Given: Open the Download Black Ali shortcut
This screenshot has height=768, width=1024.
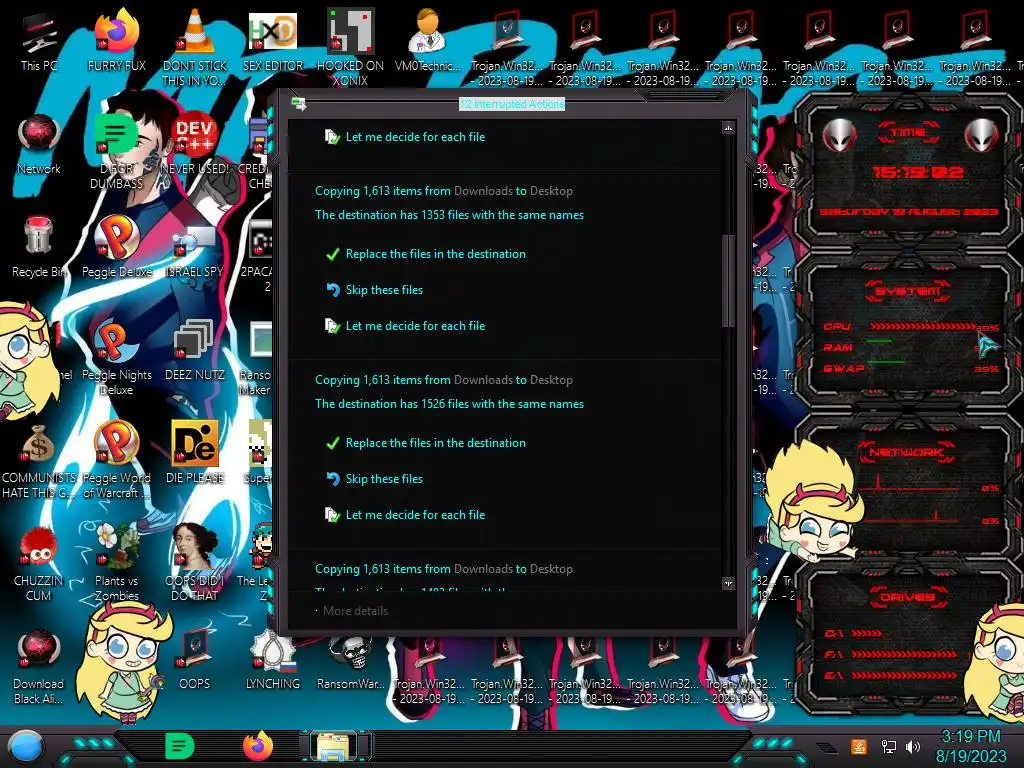Looking at the screenshot, I should coord(39,666).
